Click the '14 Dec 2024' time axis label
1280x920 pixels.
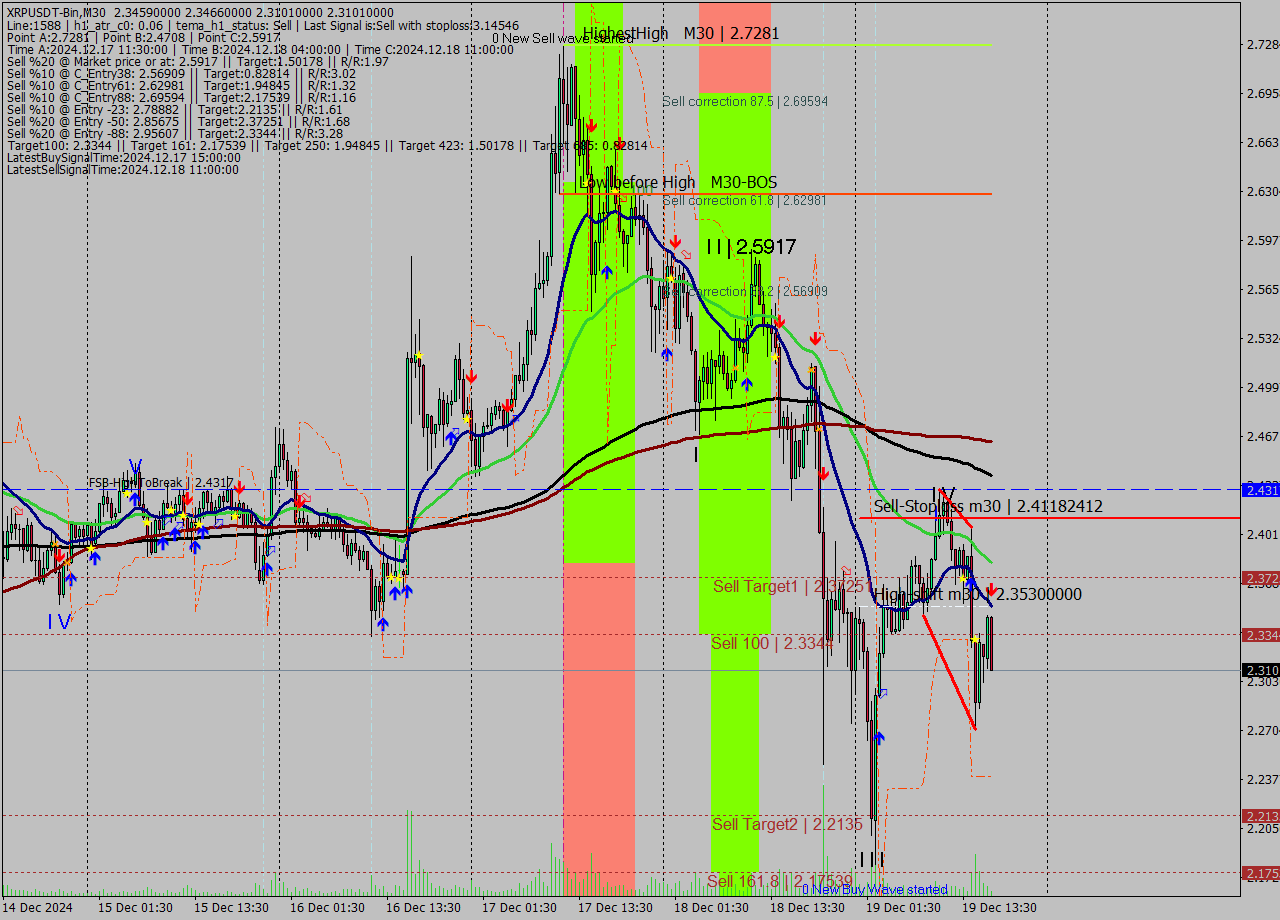(x=38, y=907)
